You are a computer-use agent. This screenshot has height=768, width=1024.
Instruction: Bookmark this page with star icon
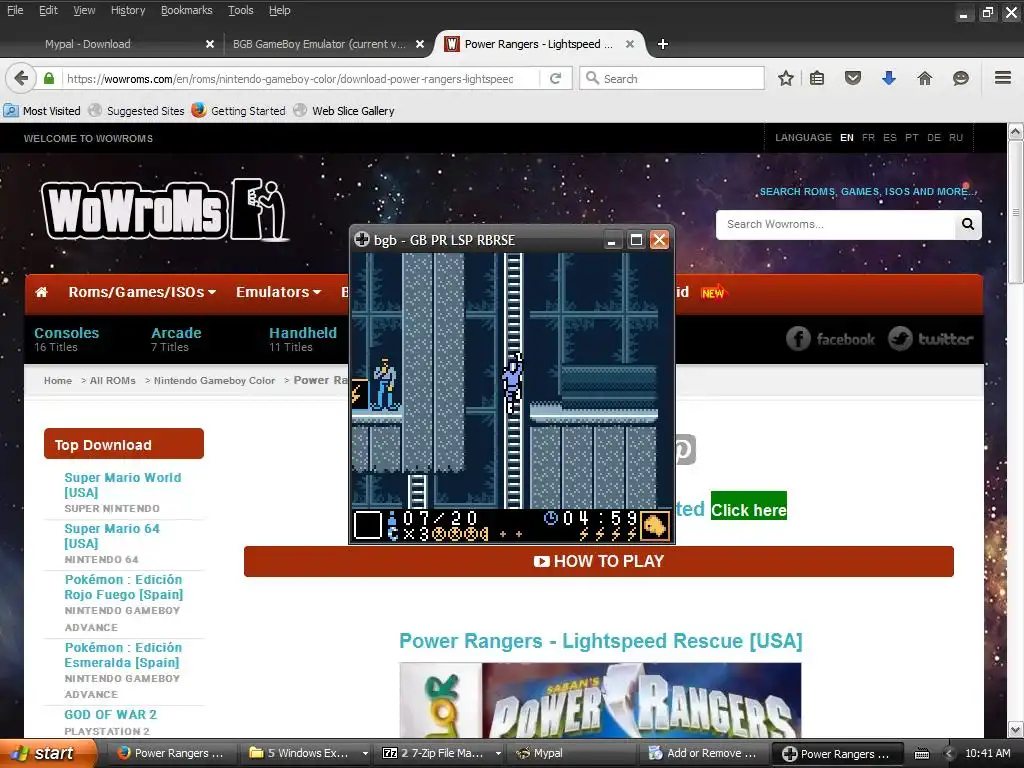coord(786,78)
